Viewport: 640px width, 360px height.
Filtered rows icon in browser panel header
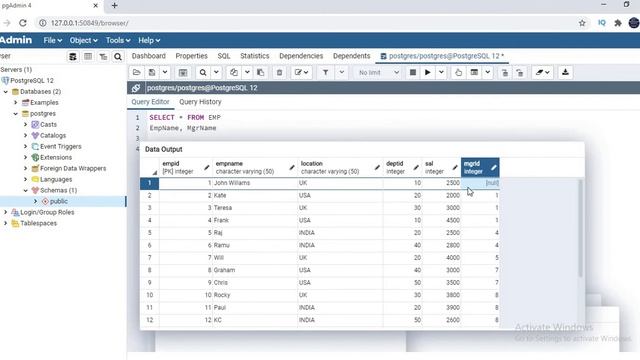click(x=103, y=56)
